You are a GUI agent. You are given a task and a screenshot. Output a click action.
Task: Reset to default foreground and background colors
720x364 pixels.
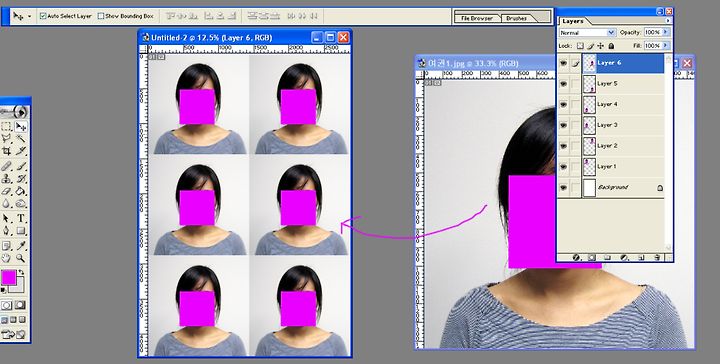click(4, 290)
